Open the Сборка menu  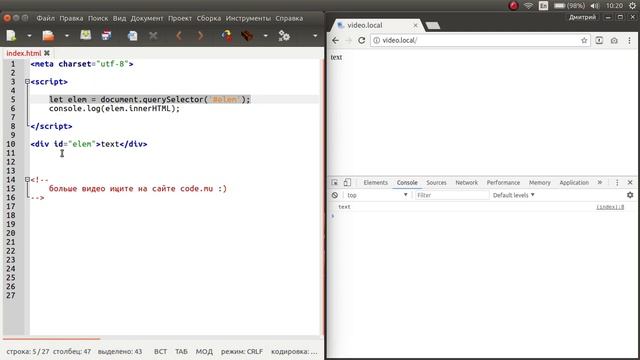click(x=209, y=18)
